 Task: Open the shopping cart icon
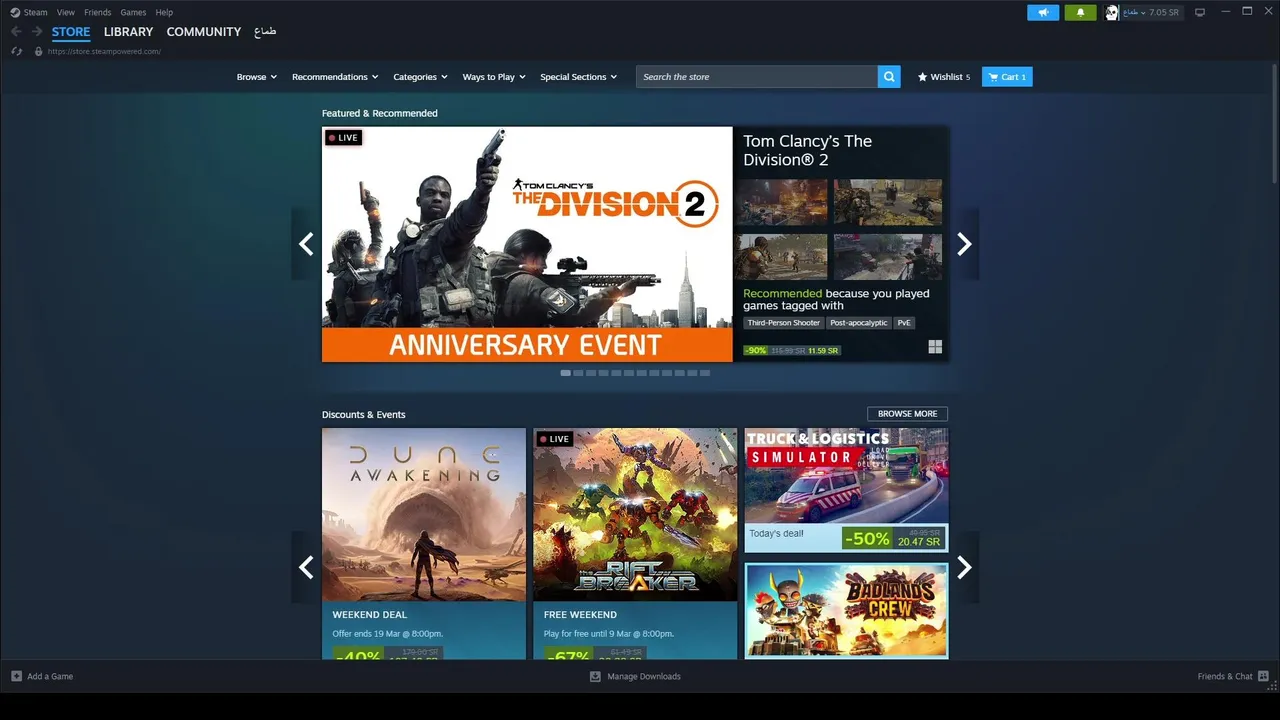993,77
